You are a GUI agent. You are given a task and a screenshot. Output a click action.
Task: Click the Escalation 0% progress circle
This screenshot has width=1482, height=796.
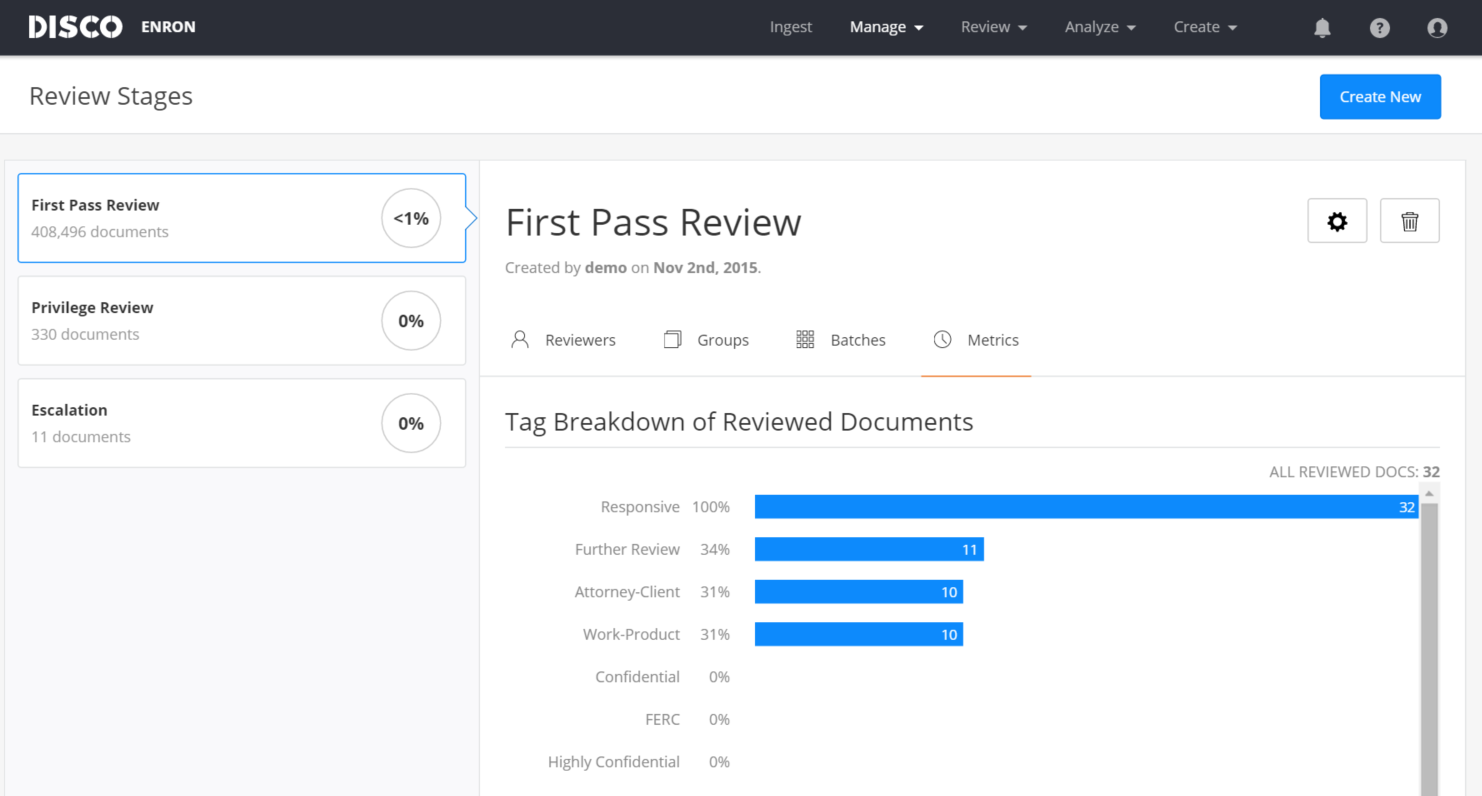pyautogui.click(x=411, y=423)
